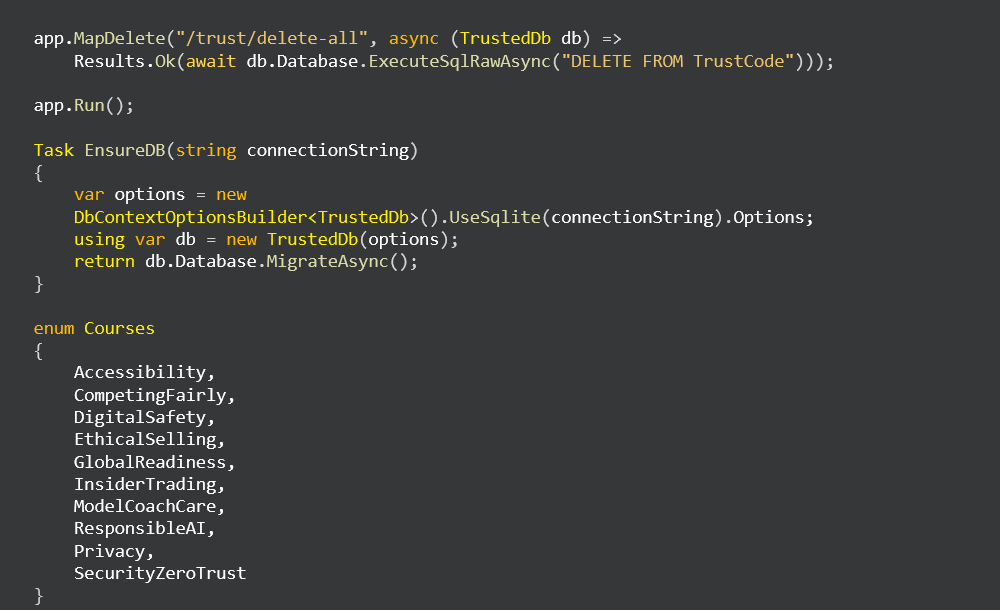
Task: Select the "/trust/delete-all" route string
Action: pyautogui.click(x=272, y=38)
